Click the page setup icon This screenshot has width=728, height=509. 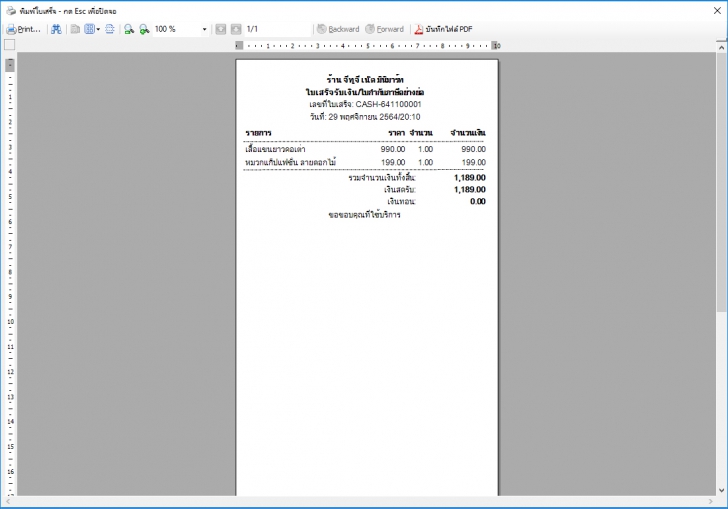110,29
